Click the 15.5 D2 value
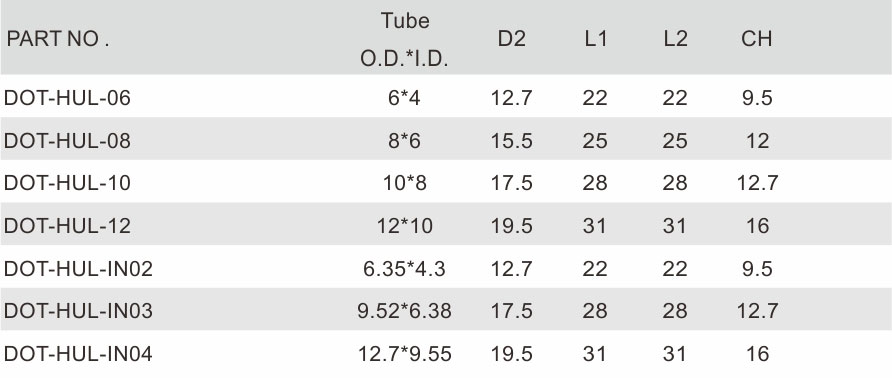 pyautogui.click(x=512, y=141)
